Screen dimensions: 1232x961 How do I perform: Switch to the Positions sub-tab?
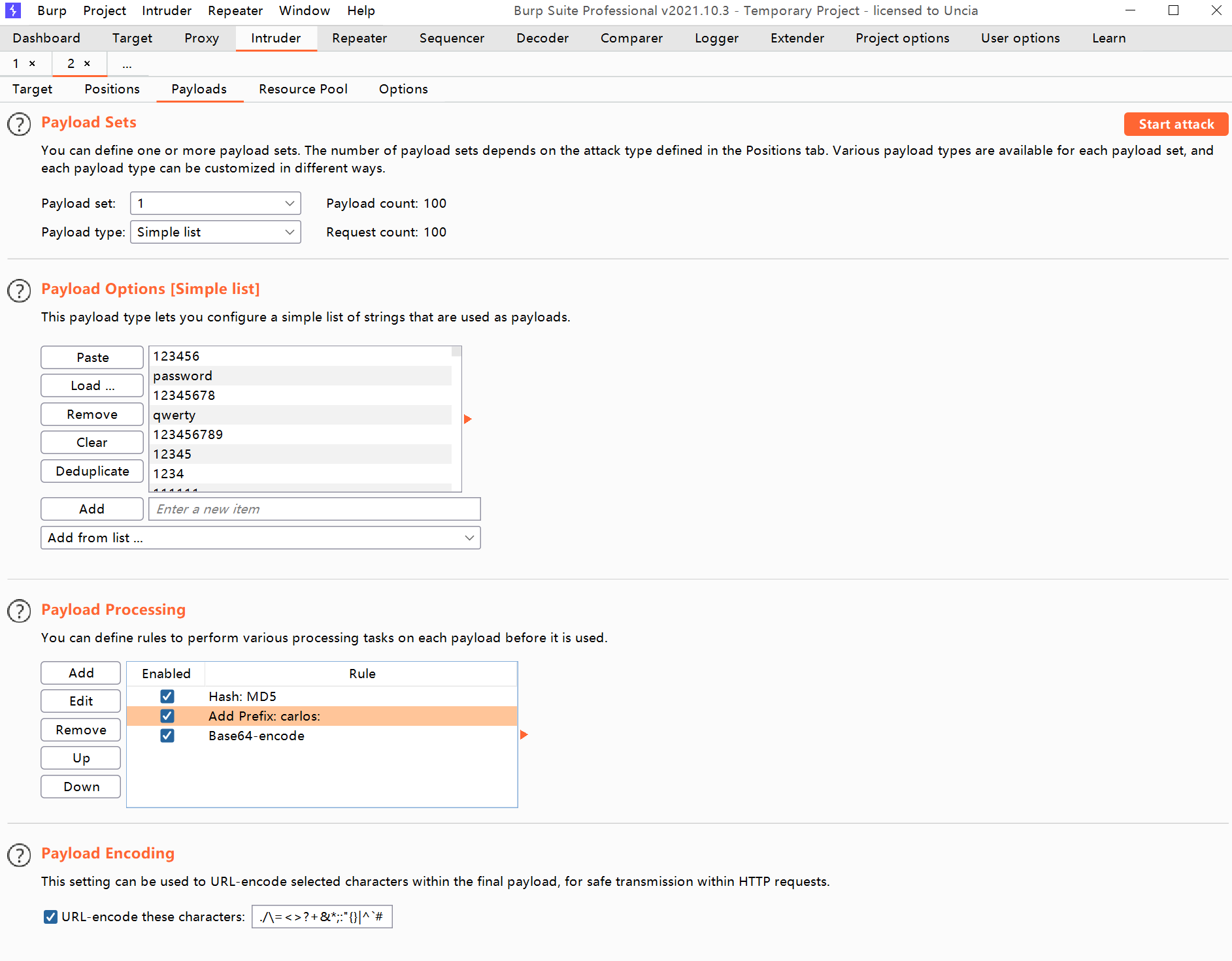(x=112, y=89)
